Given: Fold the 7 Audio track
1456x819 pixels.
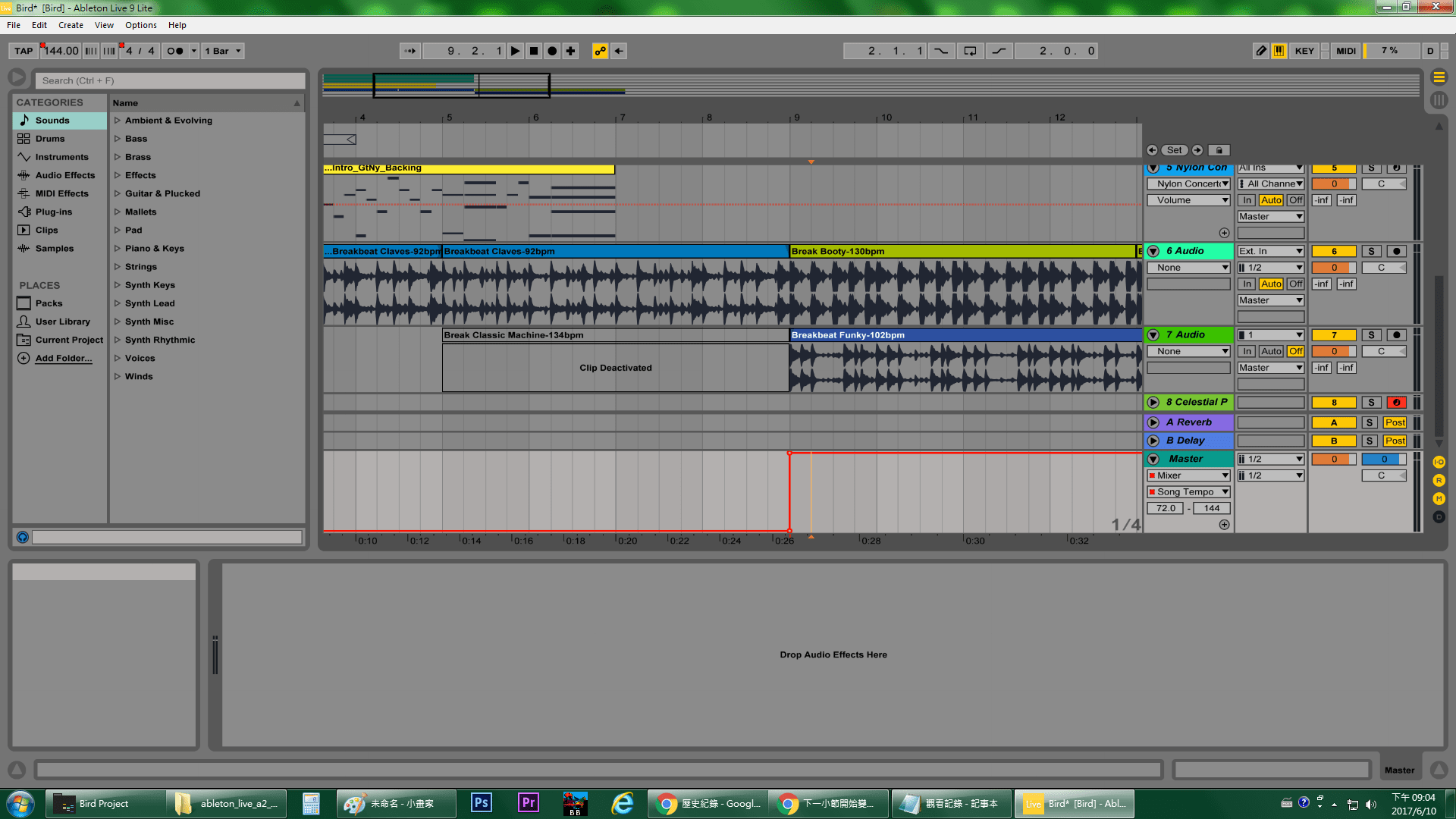Looking at the screenshot, I should coord(1153,334).
